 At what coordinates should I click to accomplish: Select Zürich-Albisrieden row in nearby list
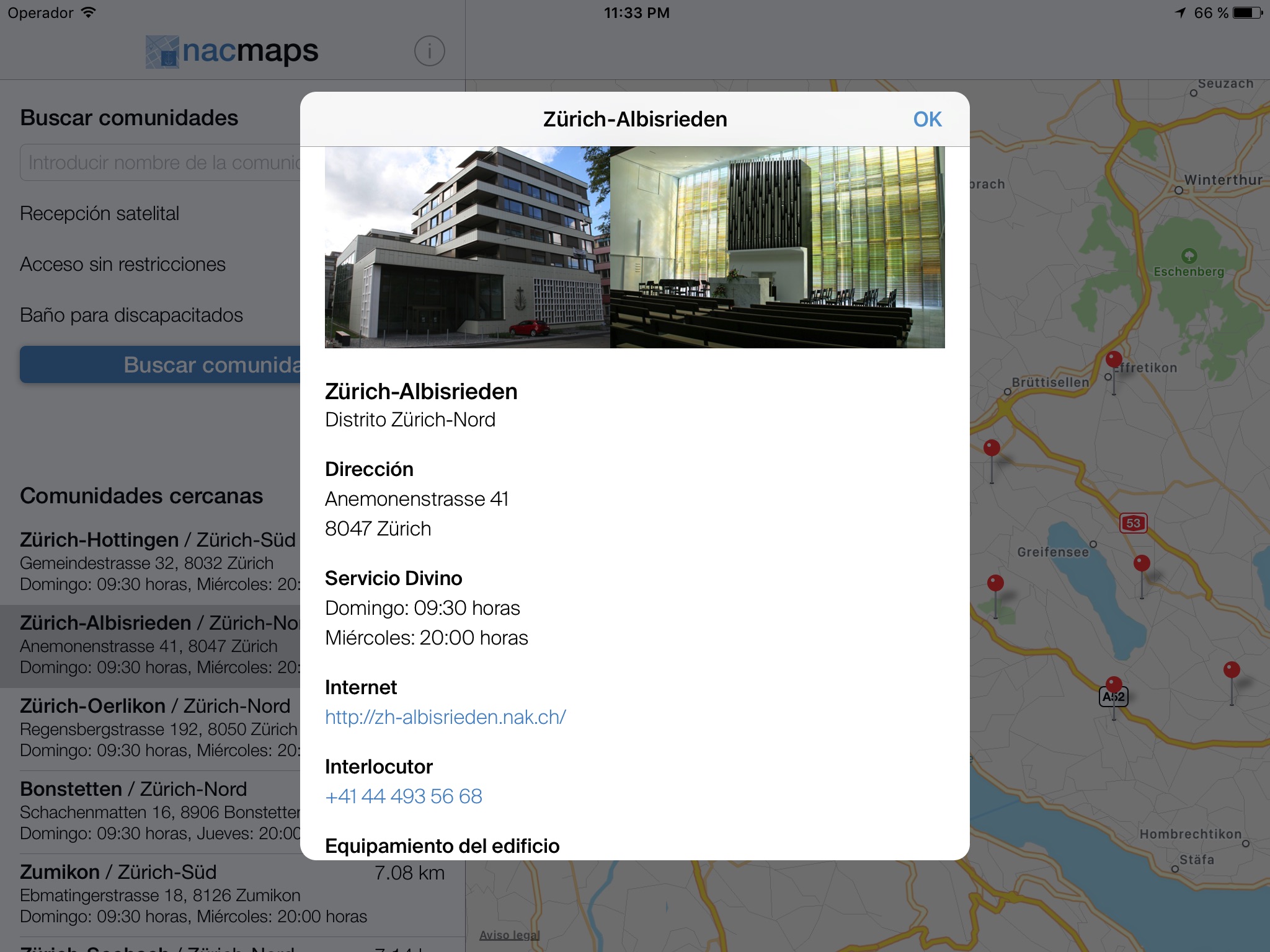click(x=150, y=646)
